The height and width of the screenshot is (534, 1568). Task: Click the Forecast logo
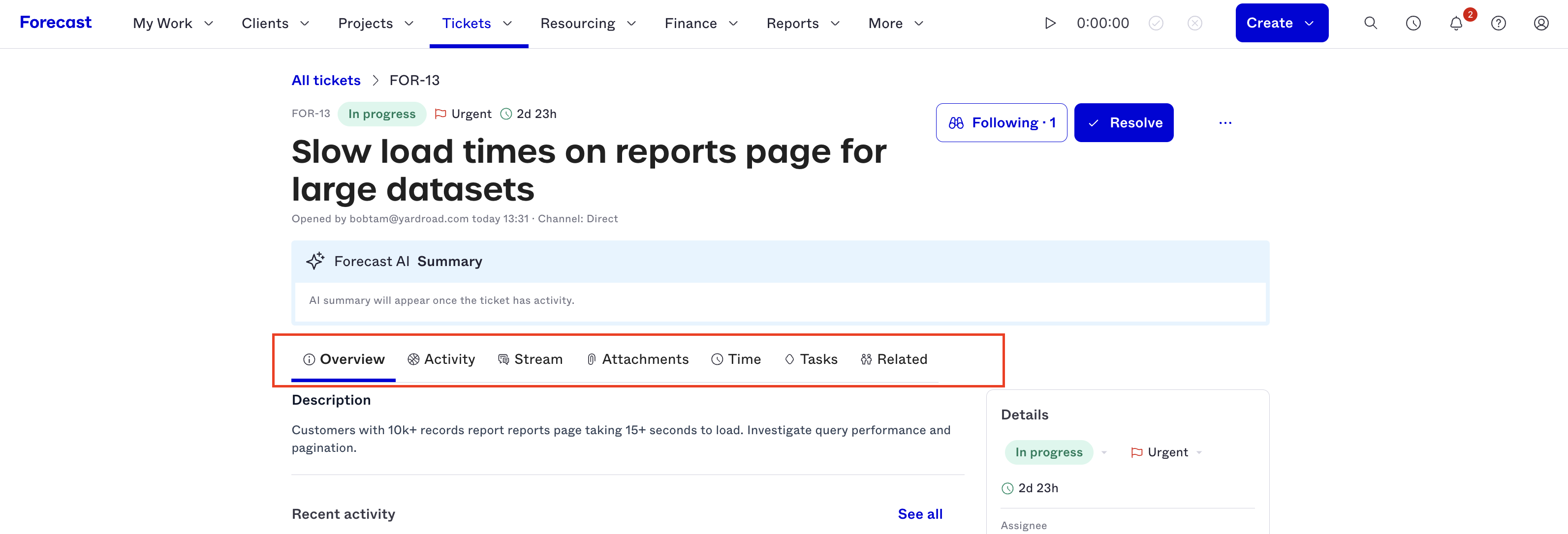point(56,23)
